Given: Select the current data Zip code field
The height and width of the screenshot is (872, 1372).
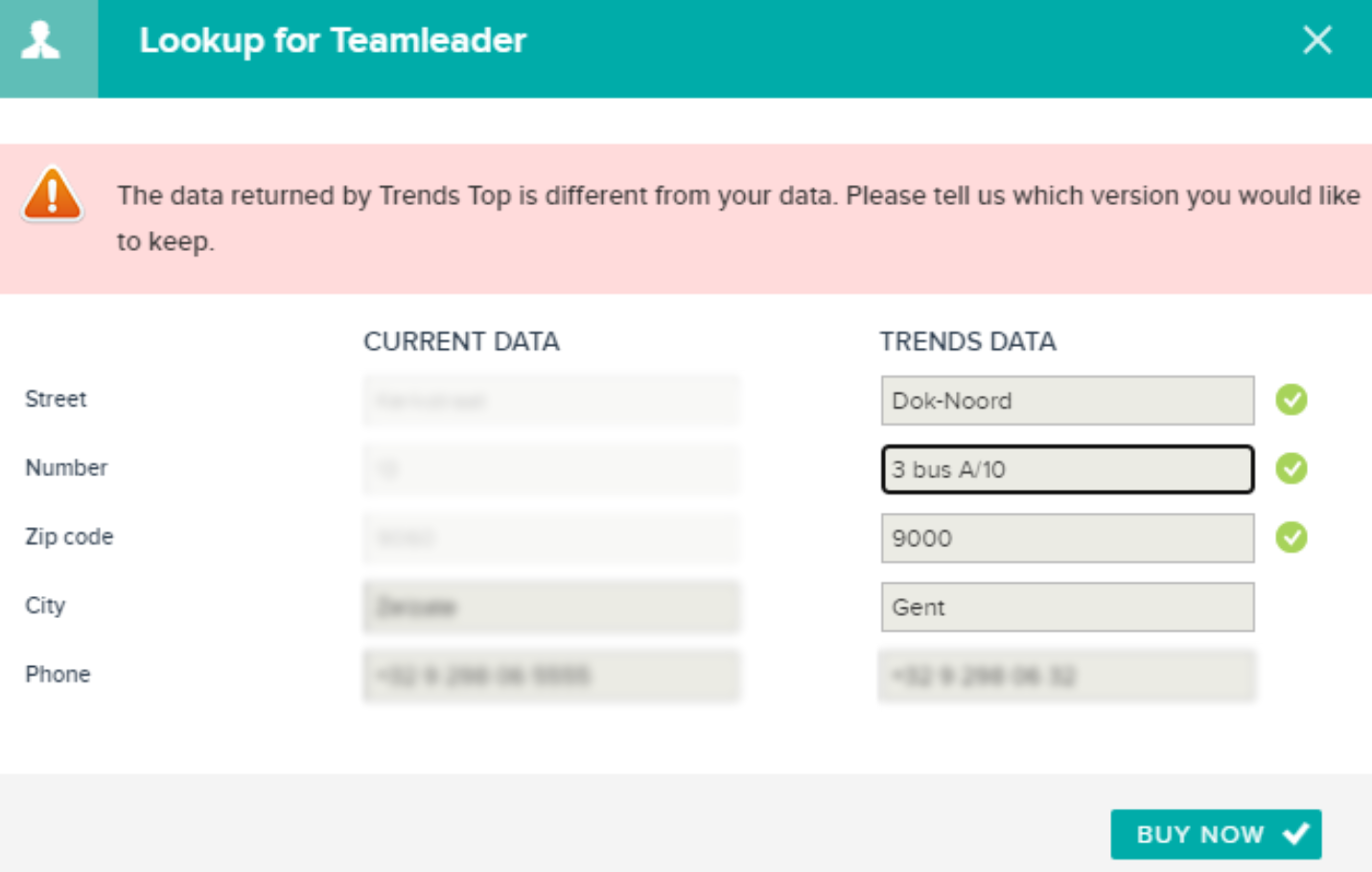Looking at the screenshot, I should [x=551, y=539].
